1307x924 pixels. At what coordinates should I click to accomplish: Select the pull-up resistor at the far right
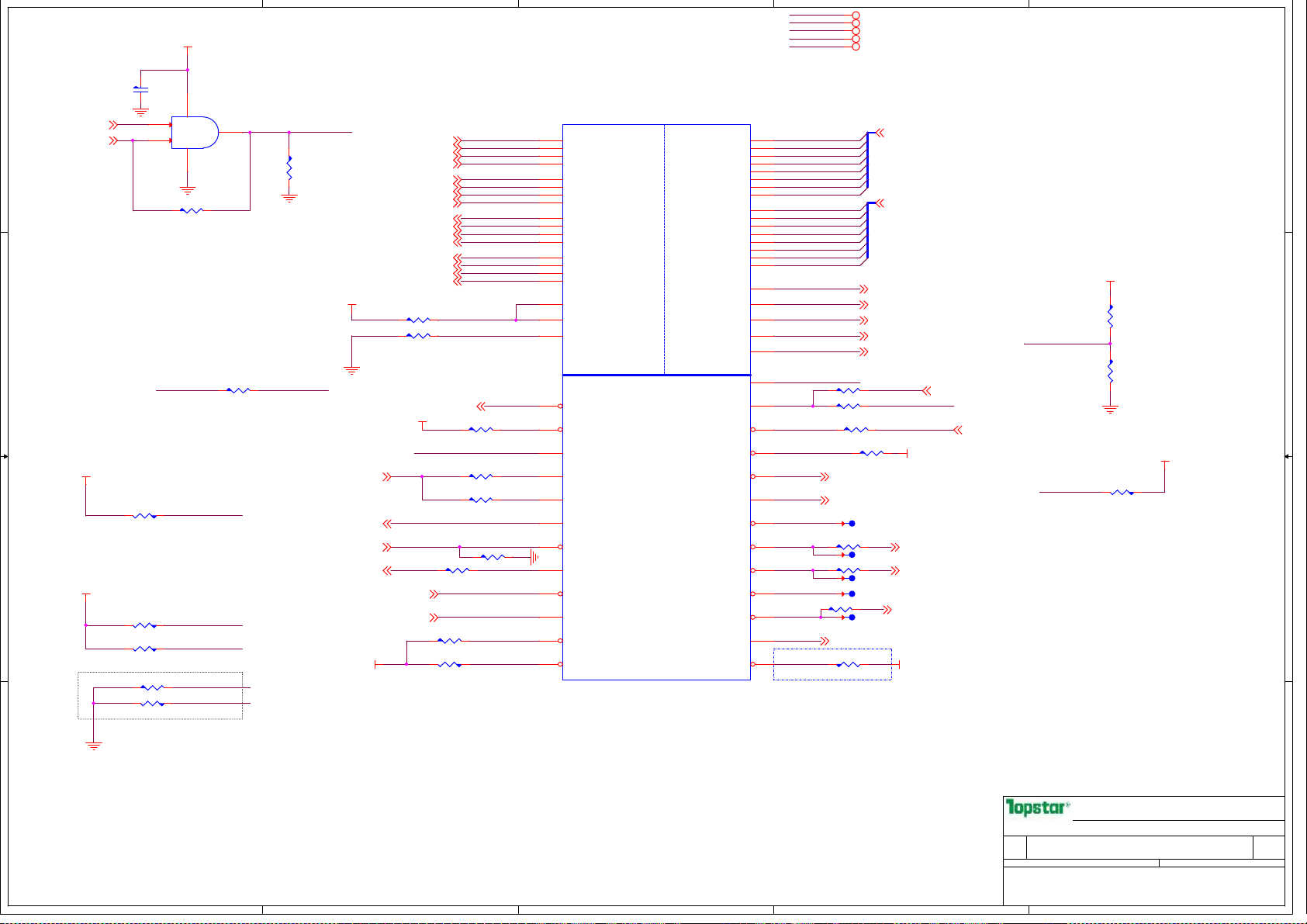[1122, 492]
